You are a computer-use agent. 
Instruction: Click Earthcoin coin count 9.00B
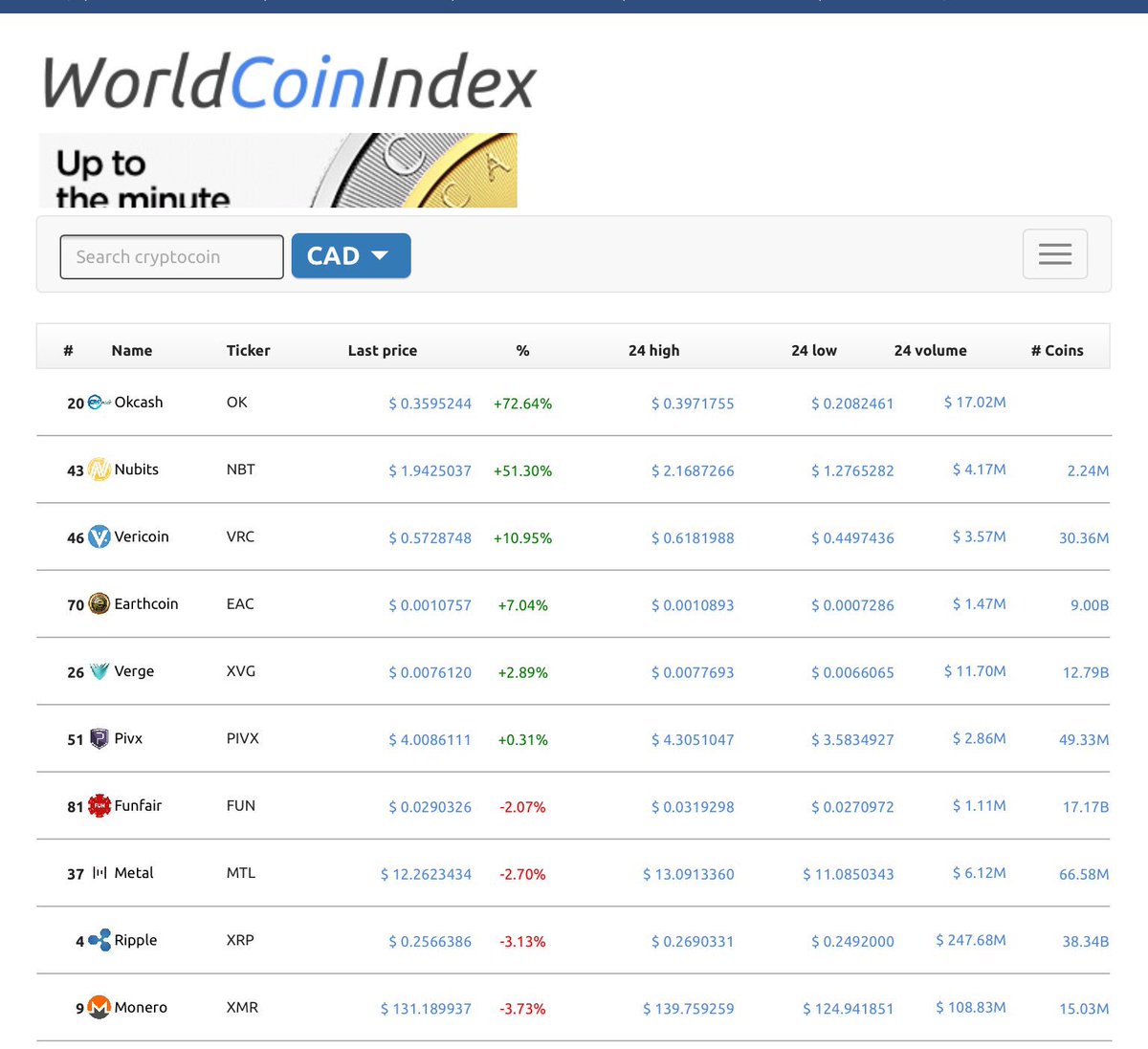point(1090,605)
